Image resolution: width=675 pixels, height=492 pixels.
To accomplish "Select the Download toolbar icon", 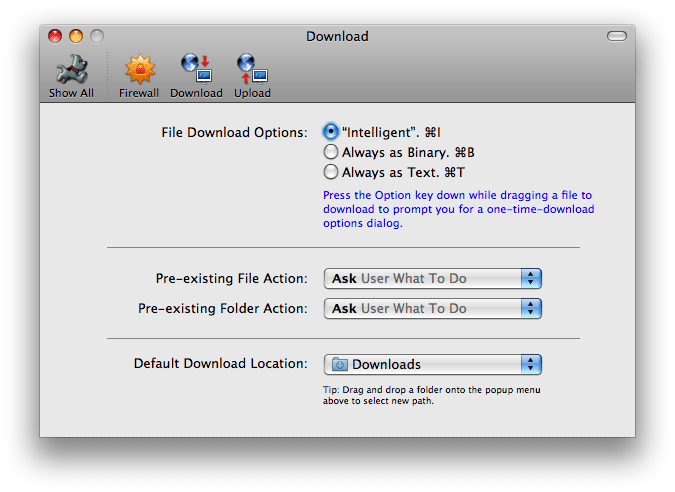I will pos(196,76).
